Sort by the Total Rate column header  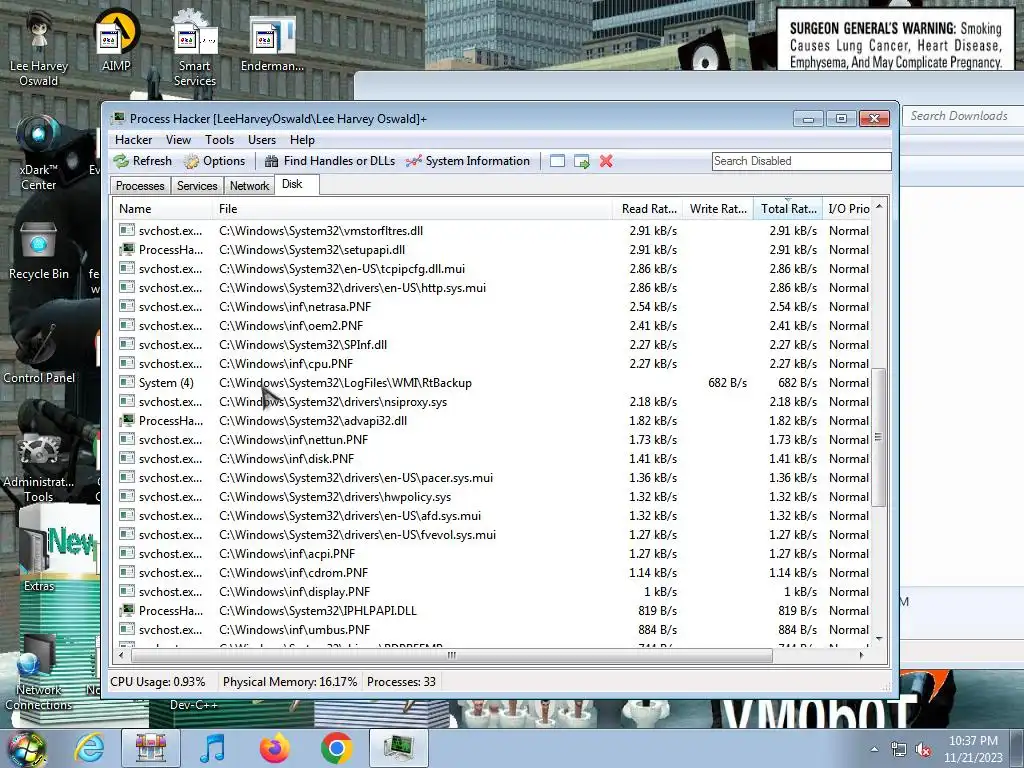coord(788,209)
